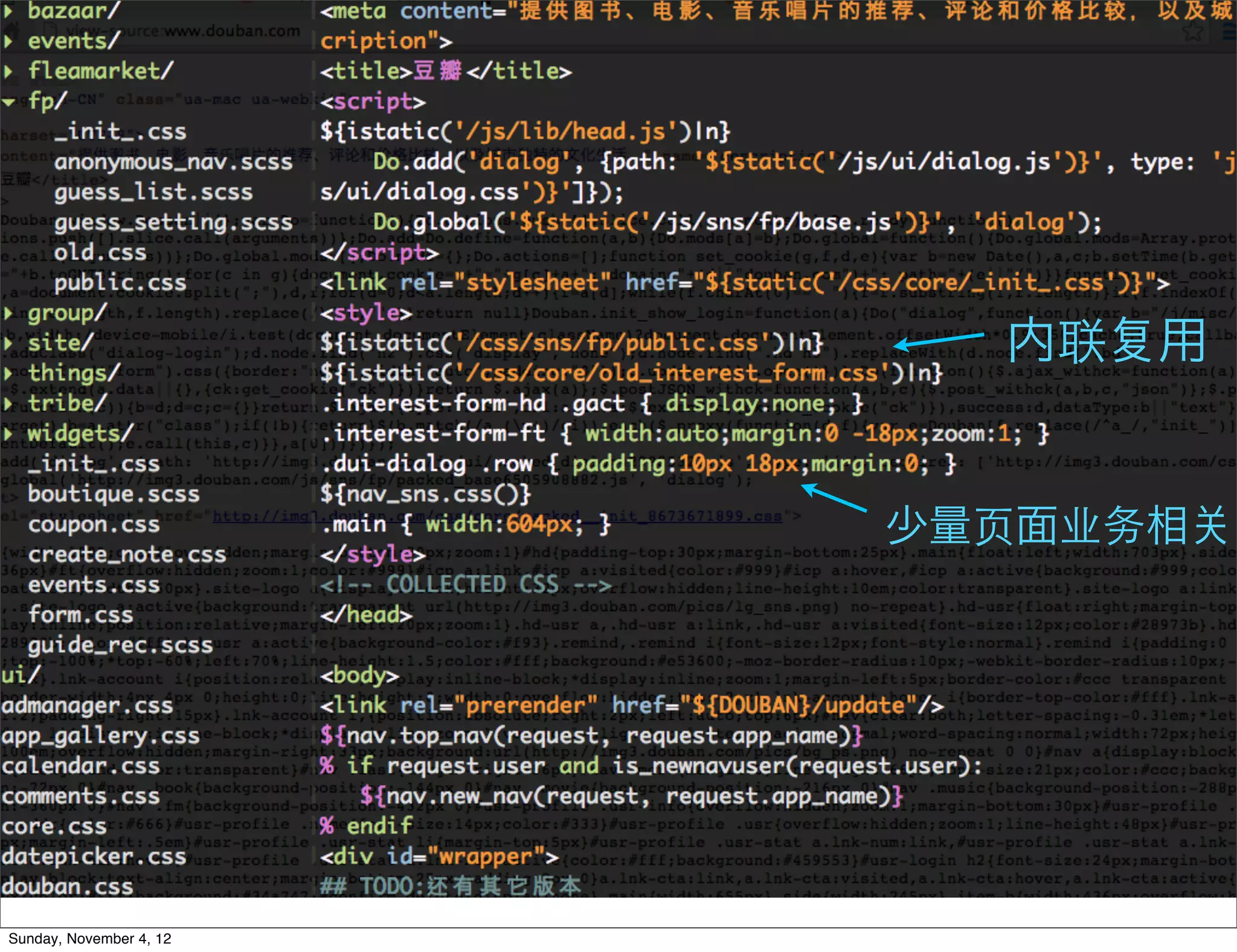Click the ui/ folder entry
1237x952 pixels.
(x=21, y=675)
